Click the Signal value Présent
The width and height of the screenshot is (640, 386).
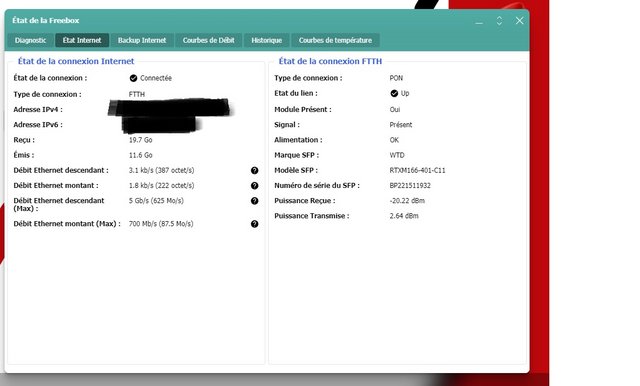pyautogui.click(x=401, y=125)
